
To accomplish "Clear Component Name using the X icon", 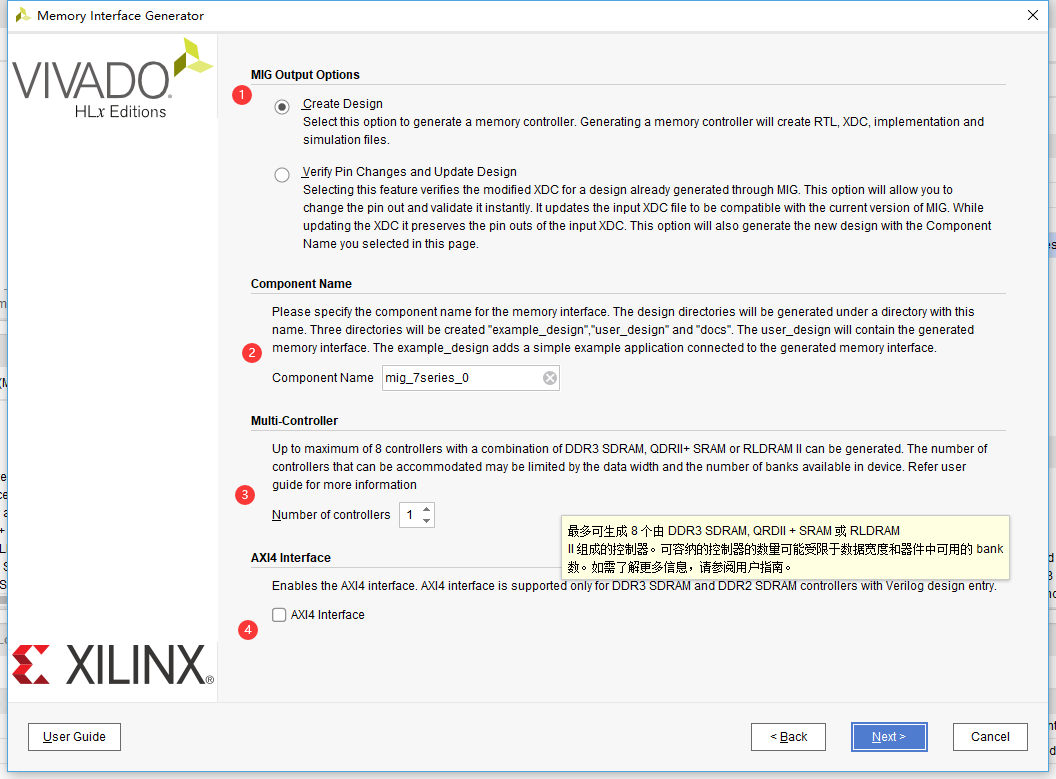I will (x=549, y=377).
